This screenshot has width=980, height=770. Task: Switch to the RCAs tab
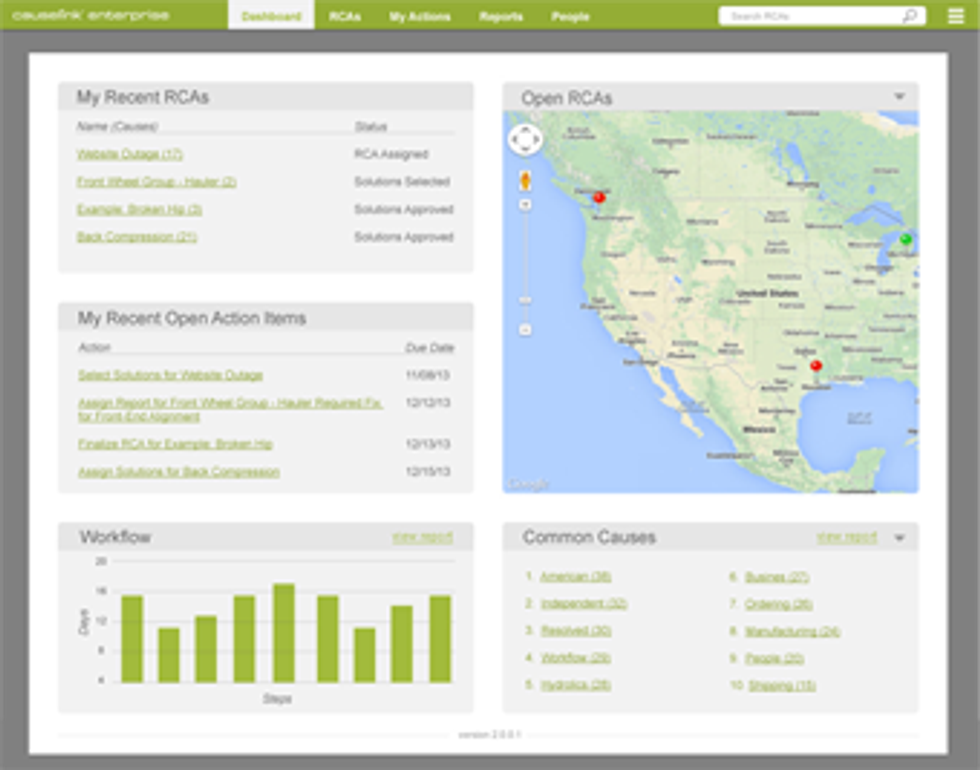point(344,16)
